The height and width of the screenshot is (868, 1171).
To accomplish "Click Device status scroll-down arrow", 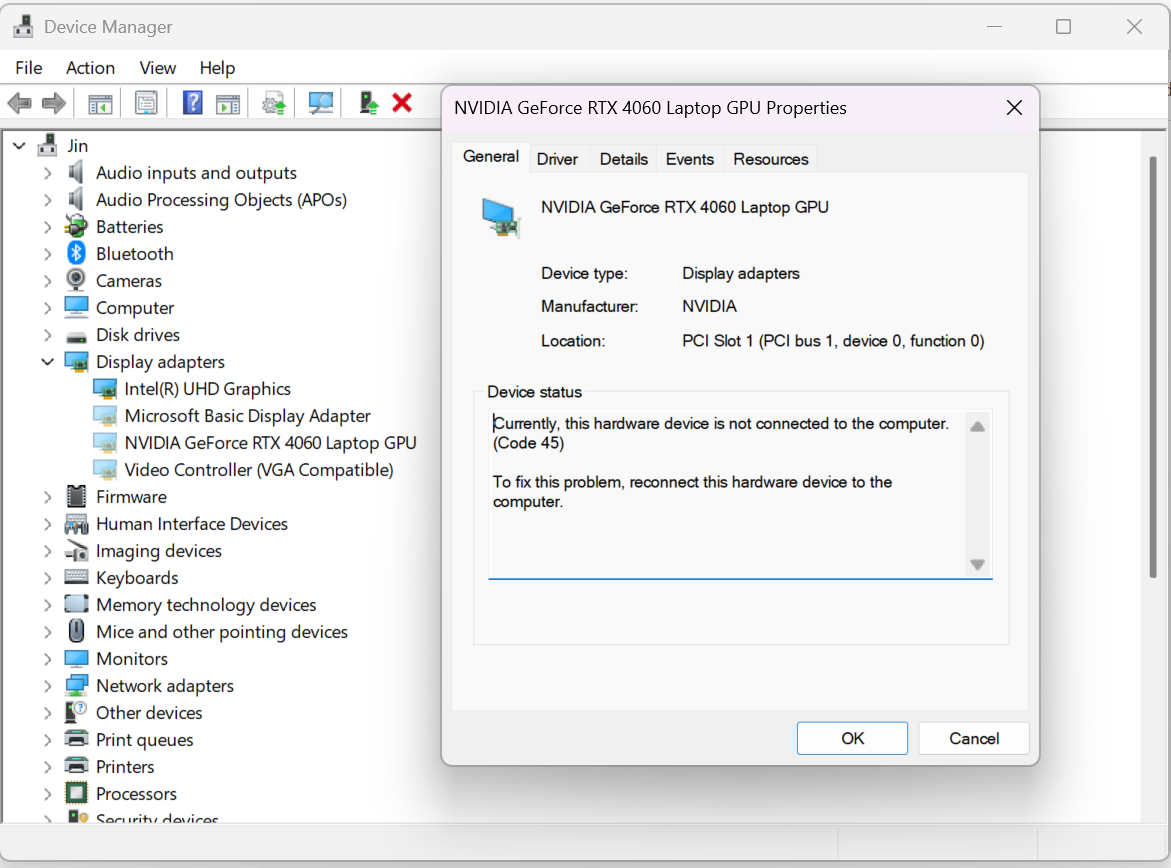I will [977, 564].
